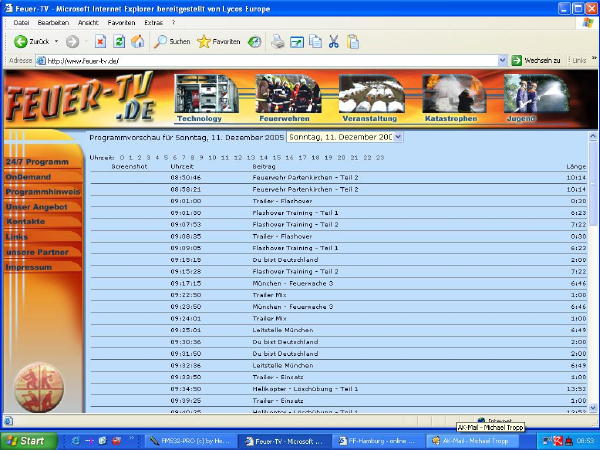Select Trailer Mix at 09:22:50
Viewport: 600px width, 450px height.
coord(339,295)
